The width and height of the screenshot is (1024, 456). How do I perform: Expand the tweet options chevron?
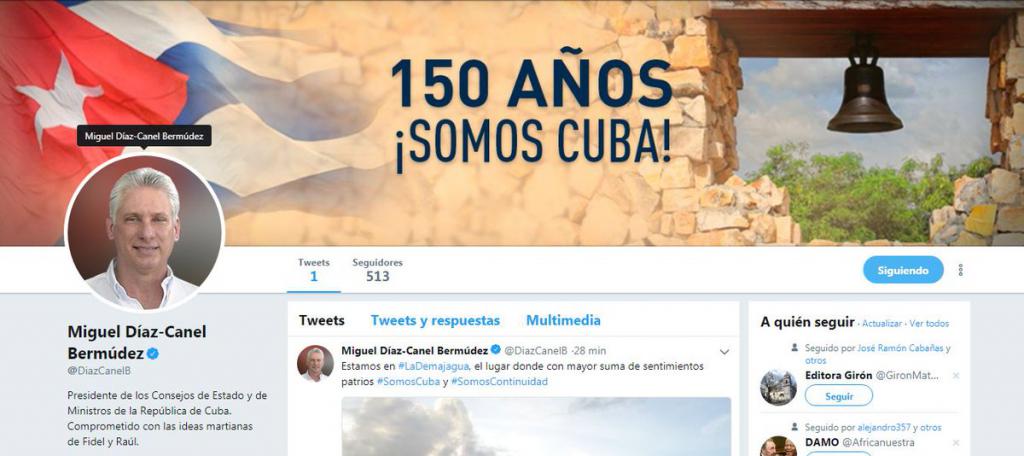click(x=724, y=351)
